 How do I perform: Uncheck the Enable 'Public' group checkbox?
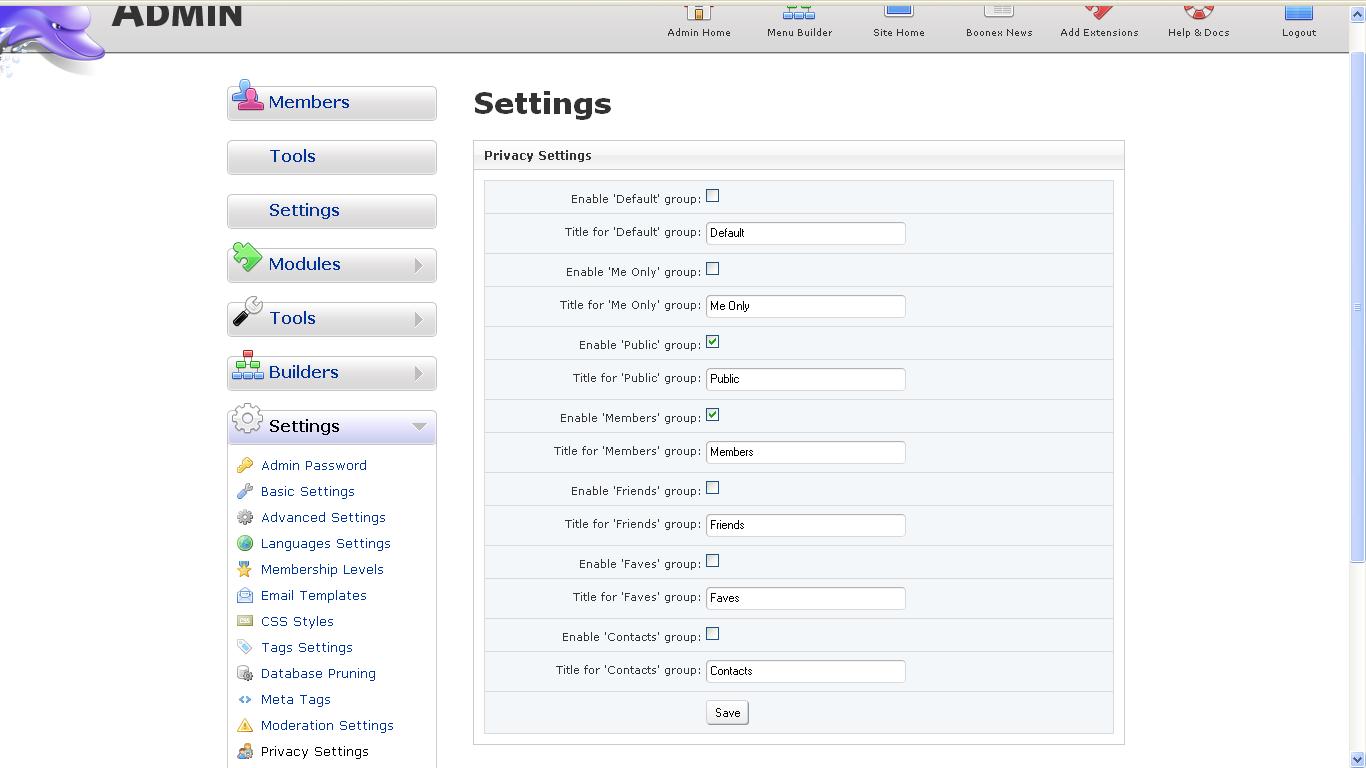[712, 342]
